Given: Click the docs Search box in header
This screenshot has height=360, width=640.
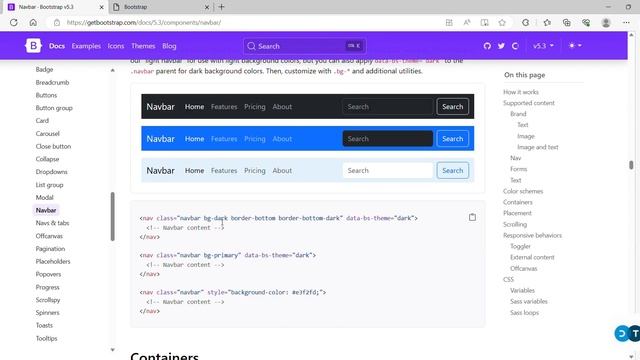Looking at the screenshot, I should pyautogui.click(x=304, y=46).
